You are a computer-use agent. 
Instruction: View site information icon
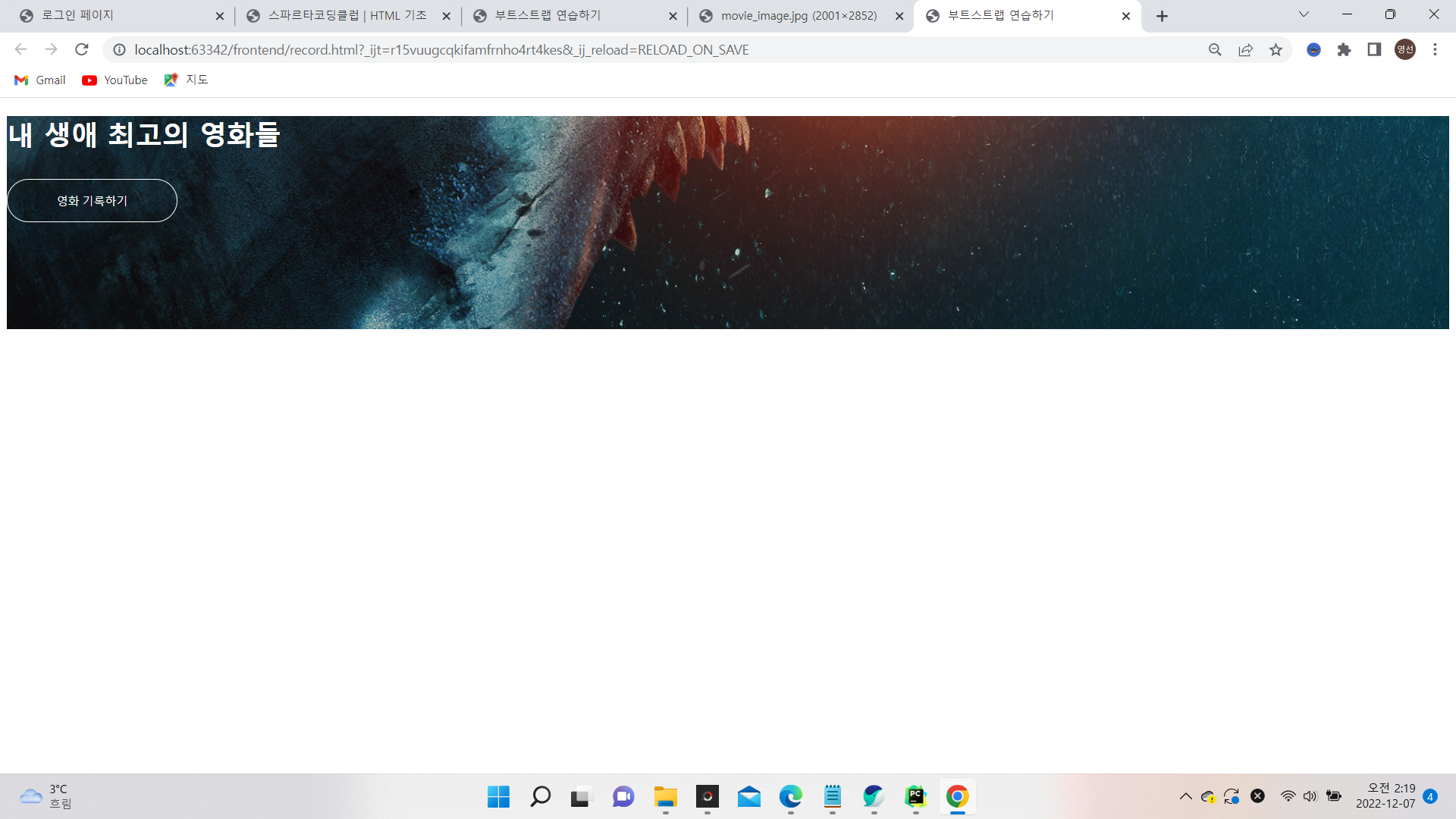point(119,49)
